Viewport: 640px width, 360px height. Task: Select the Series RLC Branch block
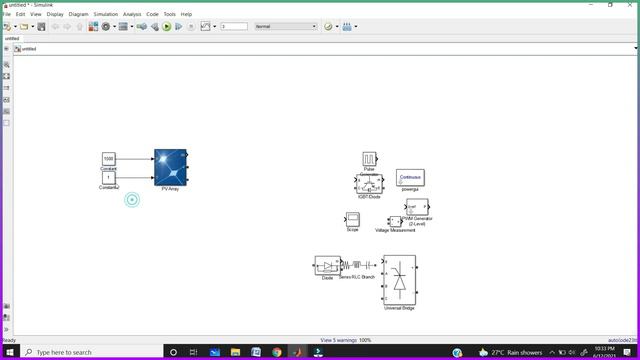pos(358,265)
